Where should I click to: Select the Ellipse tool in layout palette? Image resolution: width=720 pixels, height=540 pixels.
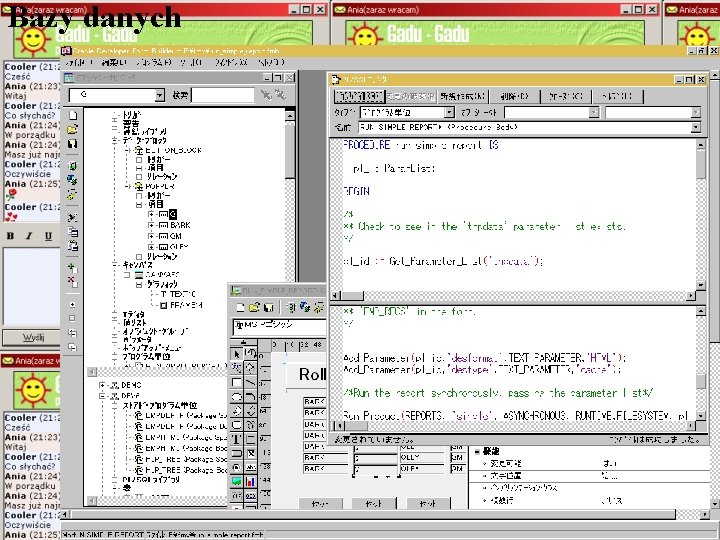tap(236, 397)
